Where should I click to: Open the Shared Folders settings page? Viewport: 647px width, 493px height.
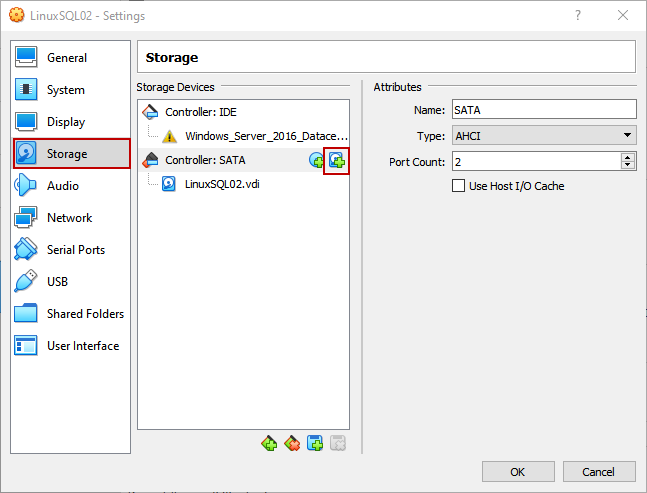(85, 314)
